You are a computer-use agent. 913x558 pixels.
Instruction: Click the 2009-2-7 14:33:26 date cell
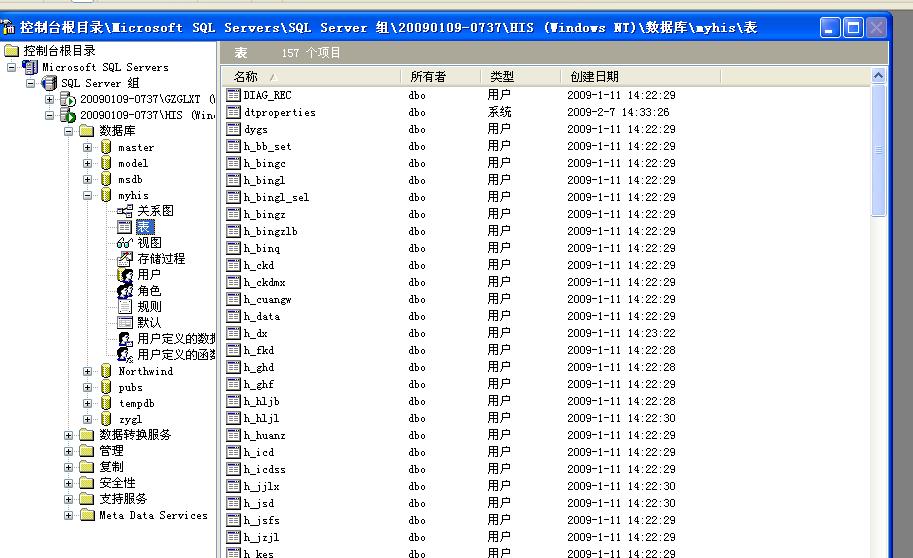(618, 112)
